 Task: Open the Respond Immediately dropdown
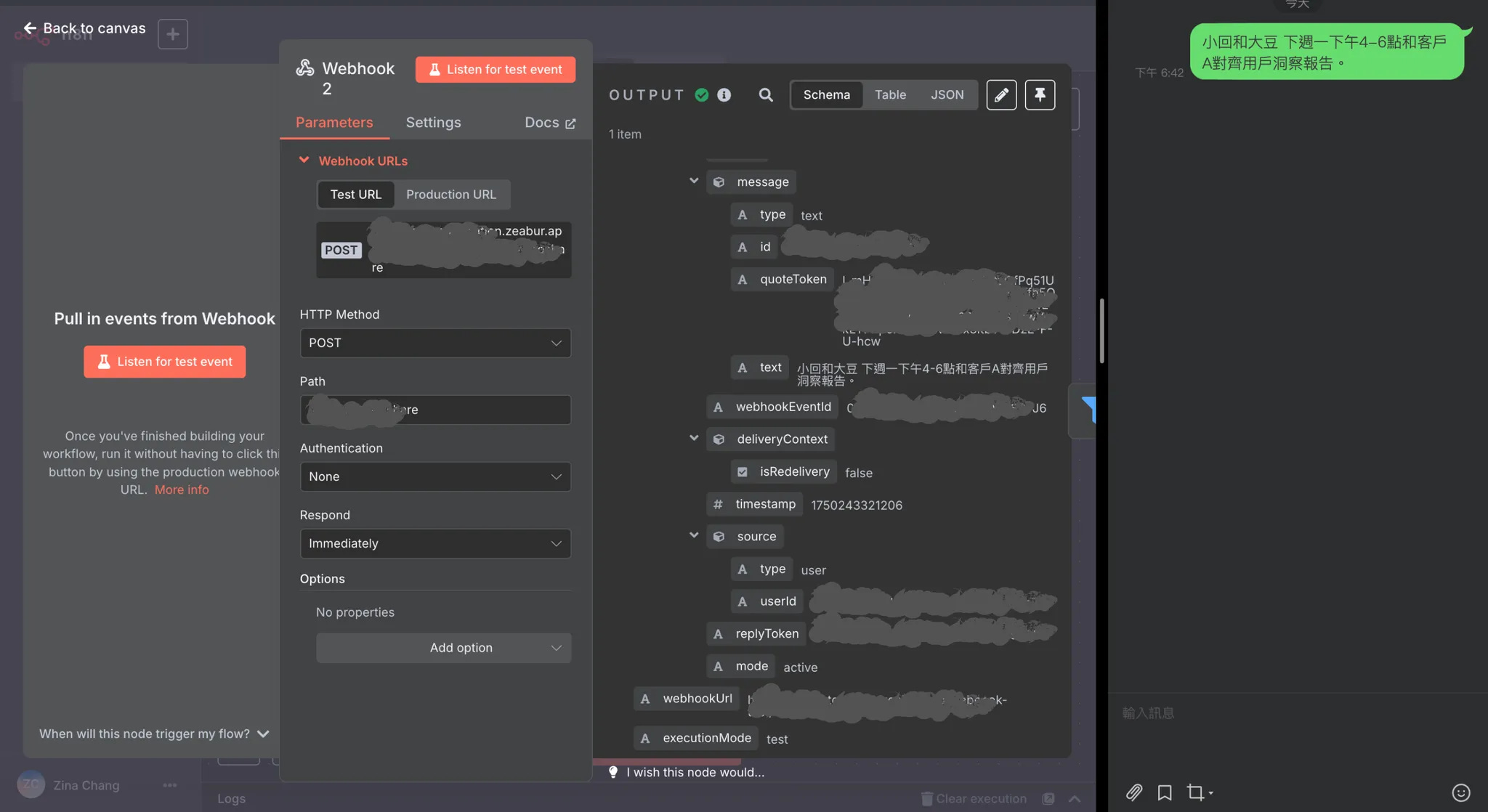click(435, 543)
